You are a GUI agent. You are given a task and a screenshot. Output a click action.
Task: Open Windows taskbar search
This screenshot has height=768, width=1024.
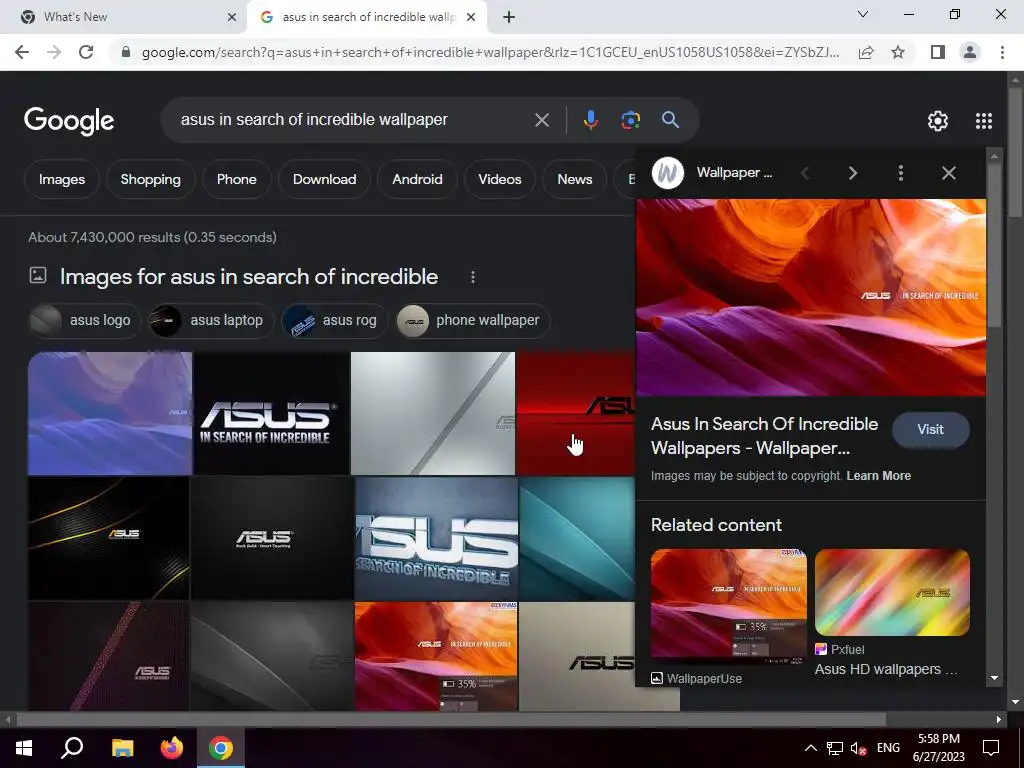click(x=72, y=748)
